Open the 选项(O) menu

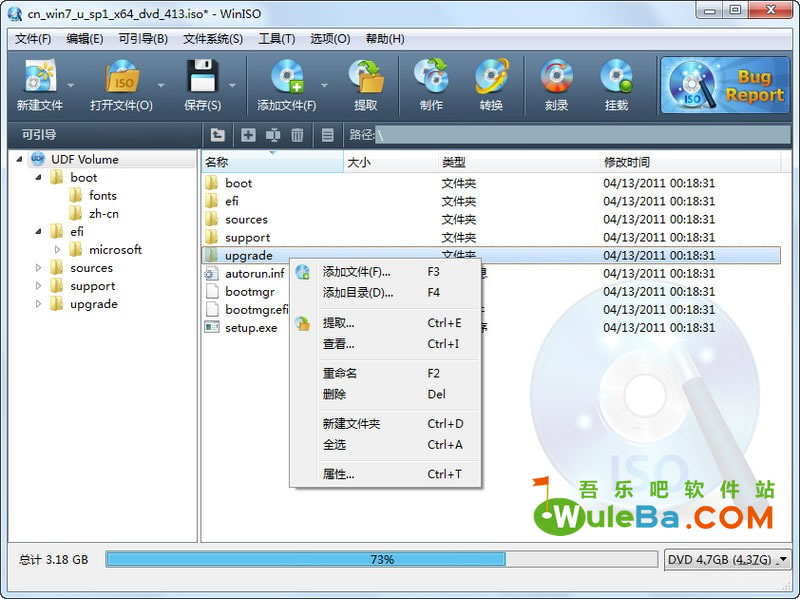[x=330, y=39]
